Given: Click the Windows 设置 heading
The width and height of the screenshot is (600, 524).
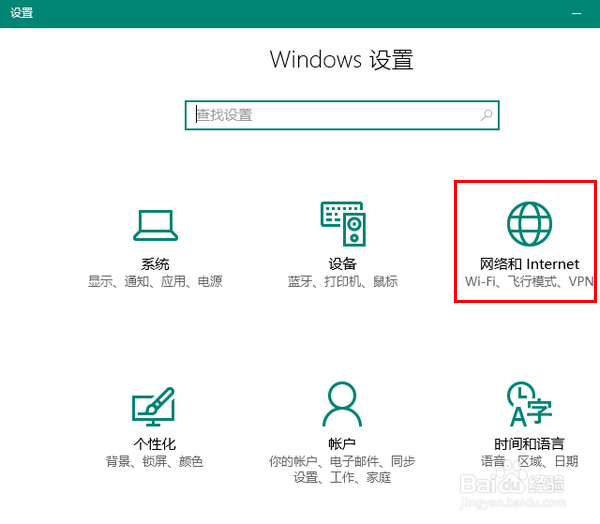Looking at the screenshot, I should (342, 60).
